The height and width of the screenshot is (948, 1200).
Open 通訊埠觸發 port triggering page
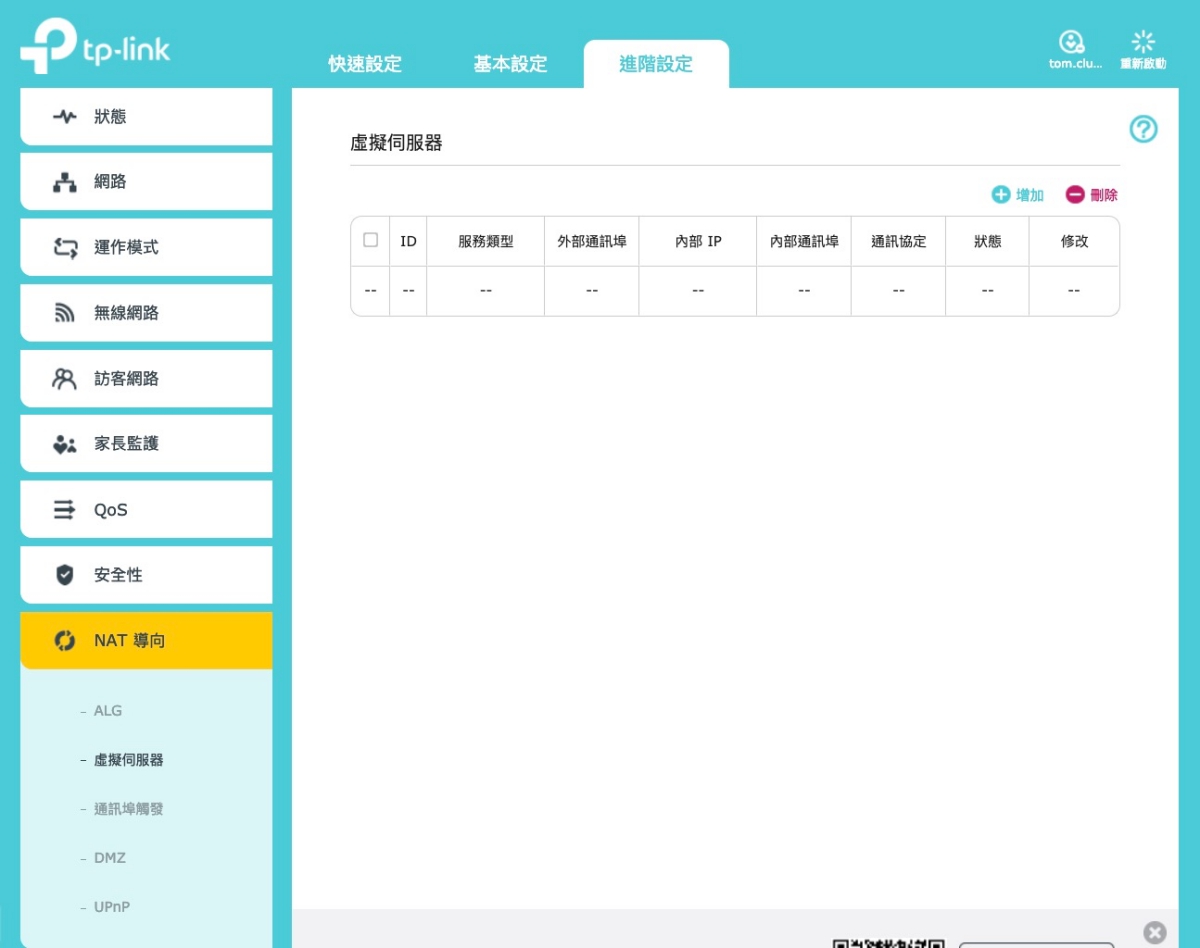(x=128, y=809)
